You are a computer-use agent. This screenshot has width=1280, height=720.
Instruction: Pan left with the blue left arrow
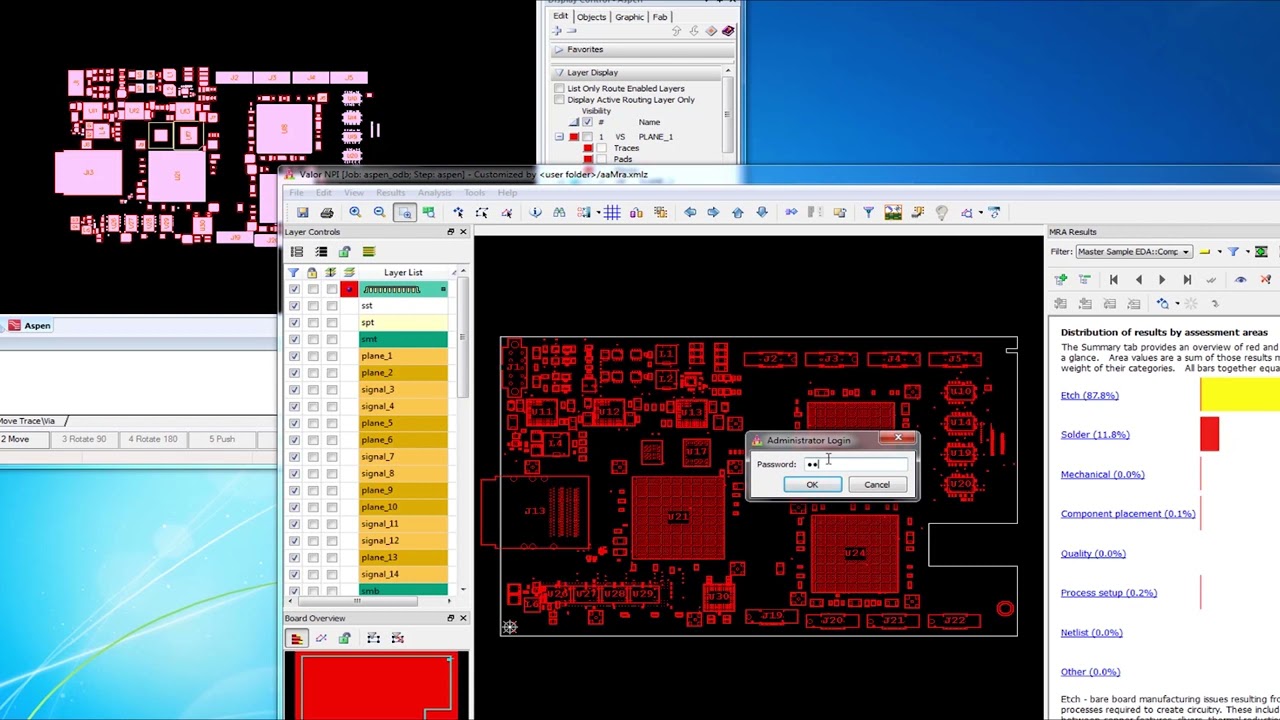click(x=690, y=212)
